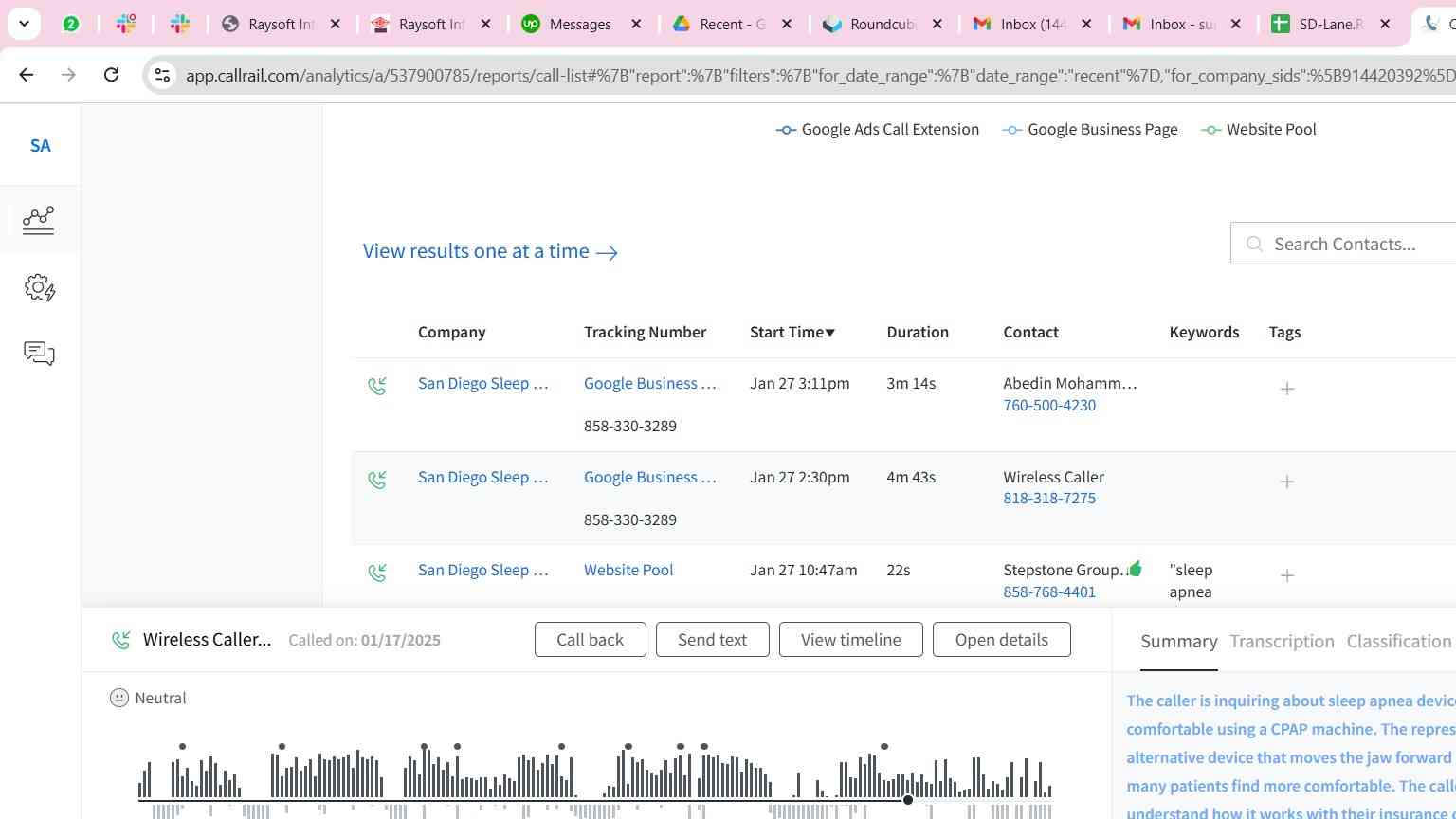The image size is (1456, 819).
Task: Click the View timeline button
Action: (x=850, y=640)
